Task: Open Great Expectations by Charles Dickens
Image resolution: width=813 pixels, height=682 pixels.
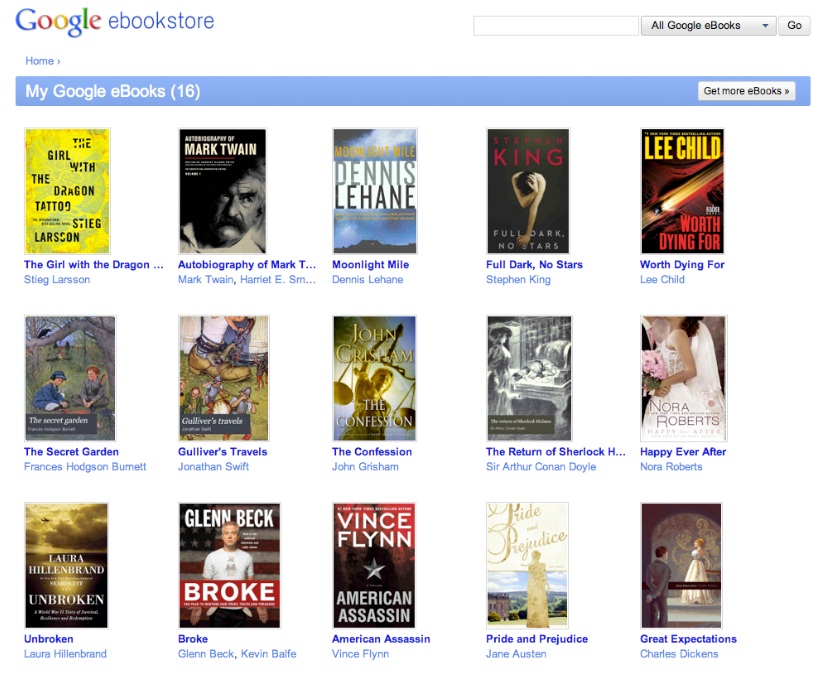Action: pos(688,639)
